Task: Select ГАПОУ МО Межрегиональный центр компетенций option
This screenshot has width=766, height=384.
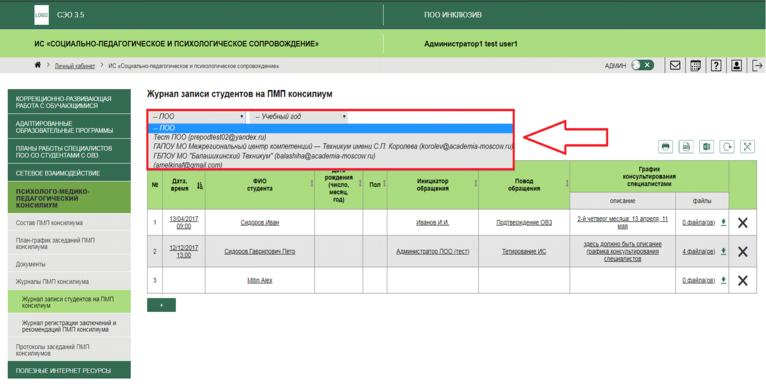Action: click(x=331, y=147)
